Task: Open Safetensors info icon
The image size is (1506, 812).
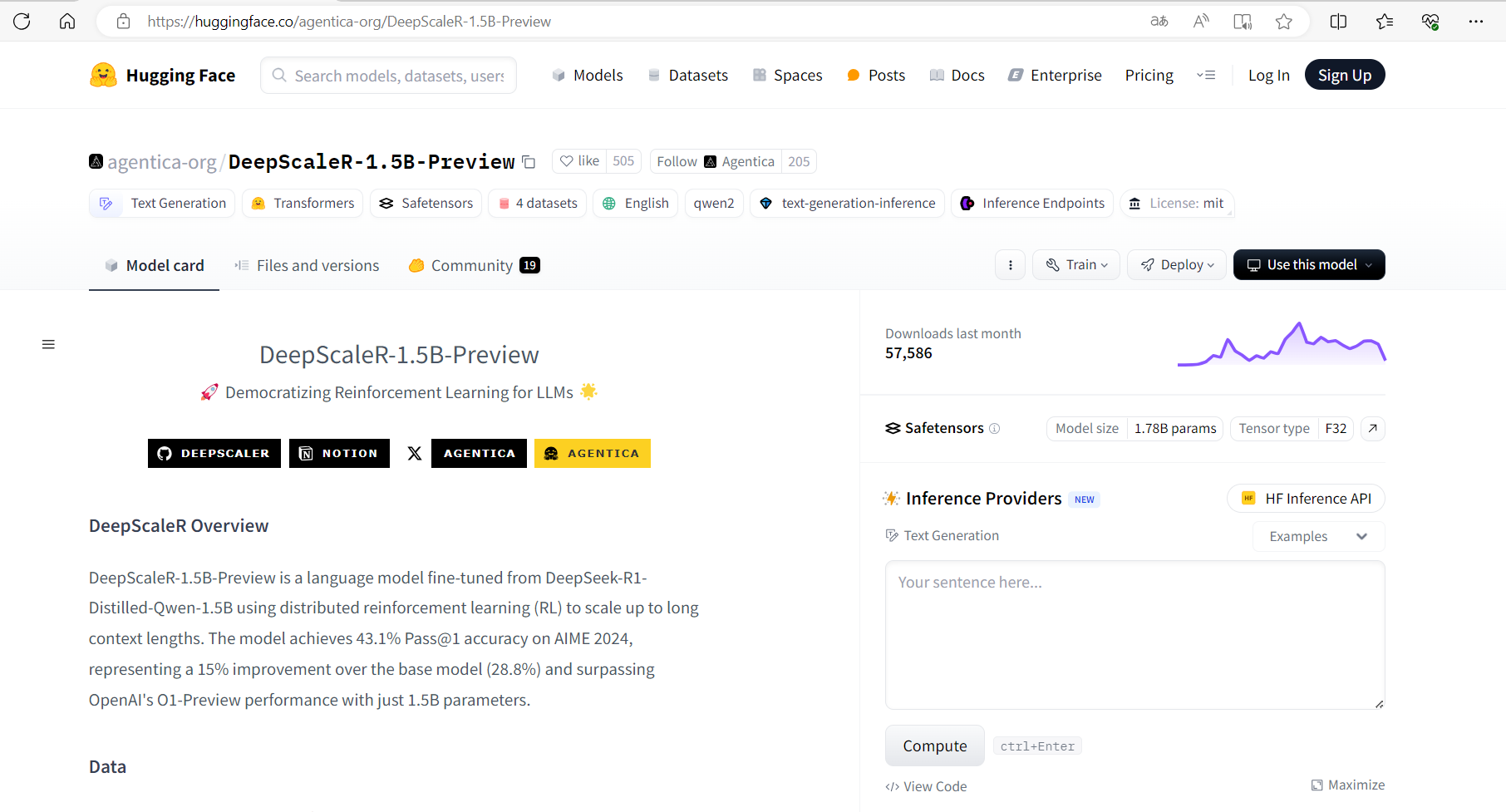Action: pos(995,428)
